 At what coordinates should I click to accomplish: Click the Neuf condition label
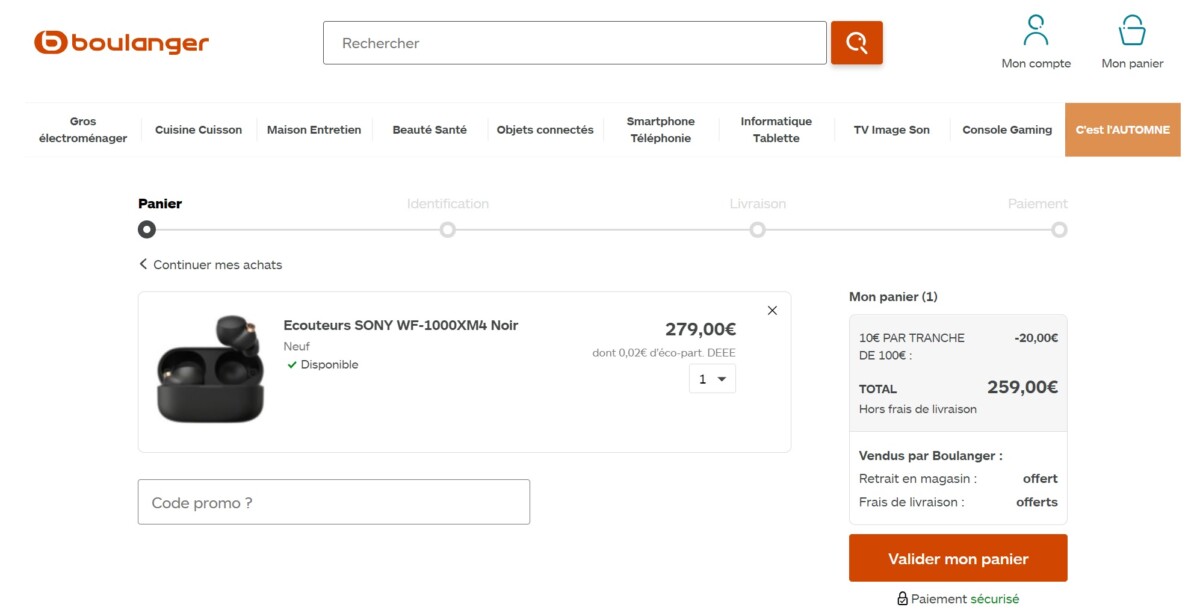point(297,347)
